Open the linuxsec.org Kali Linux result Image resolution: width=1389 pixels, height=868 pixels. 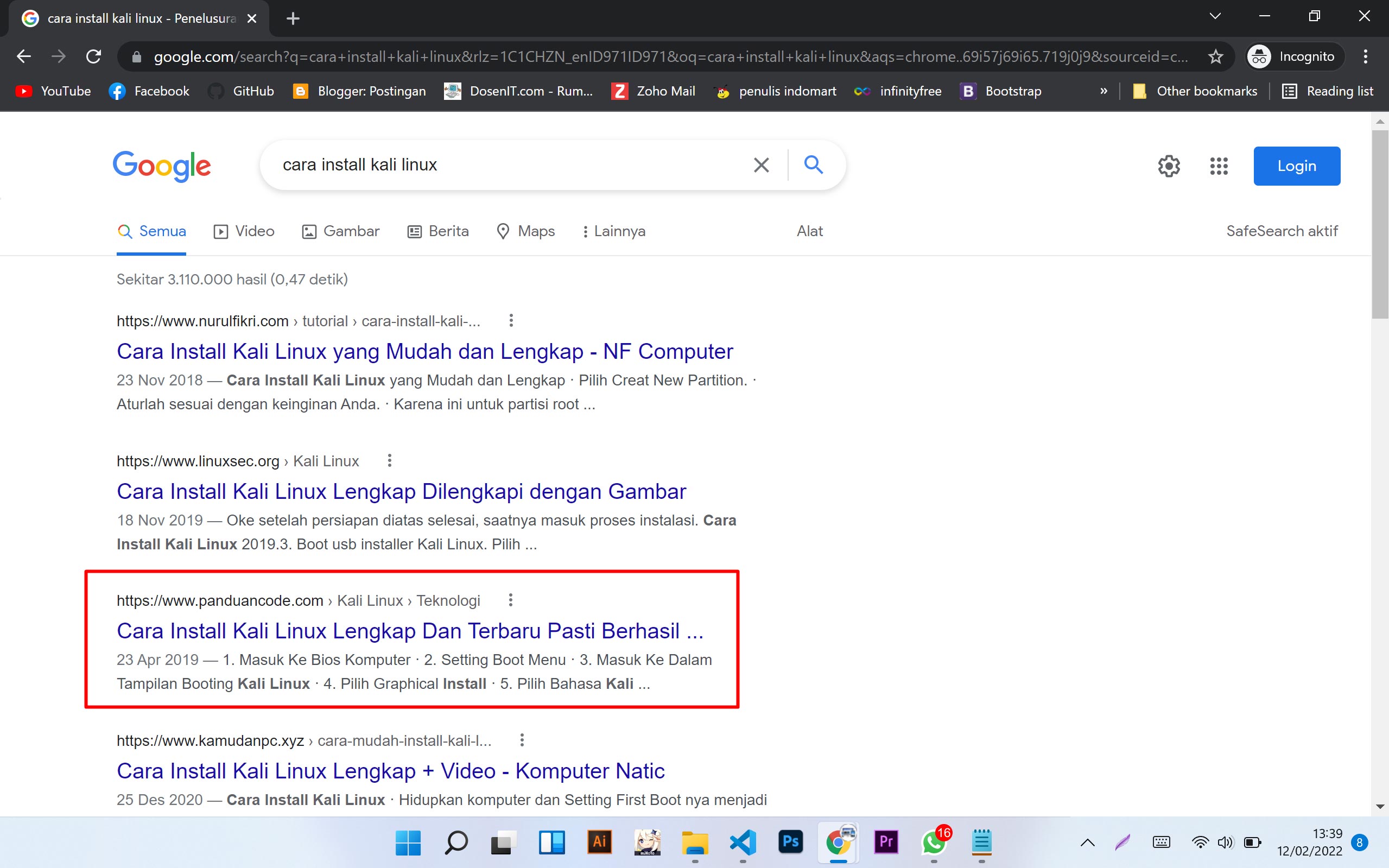401,492
